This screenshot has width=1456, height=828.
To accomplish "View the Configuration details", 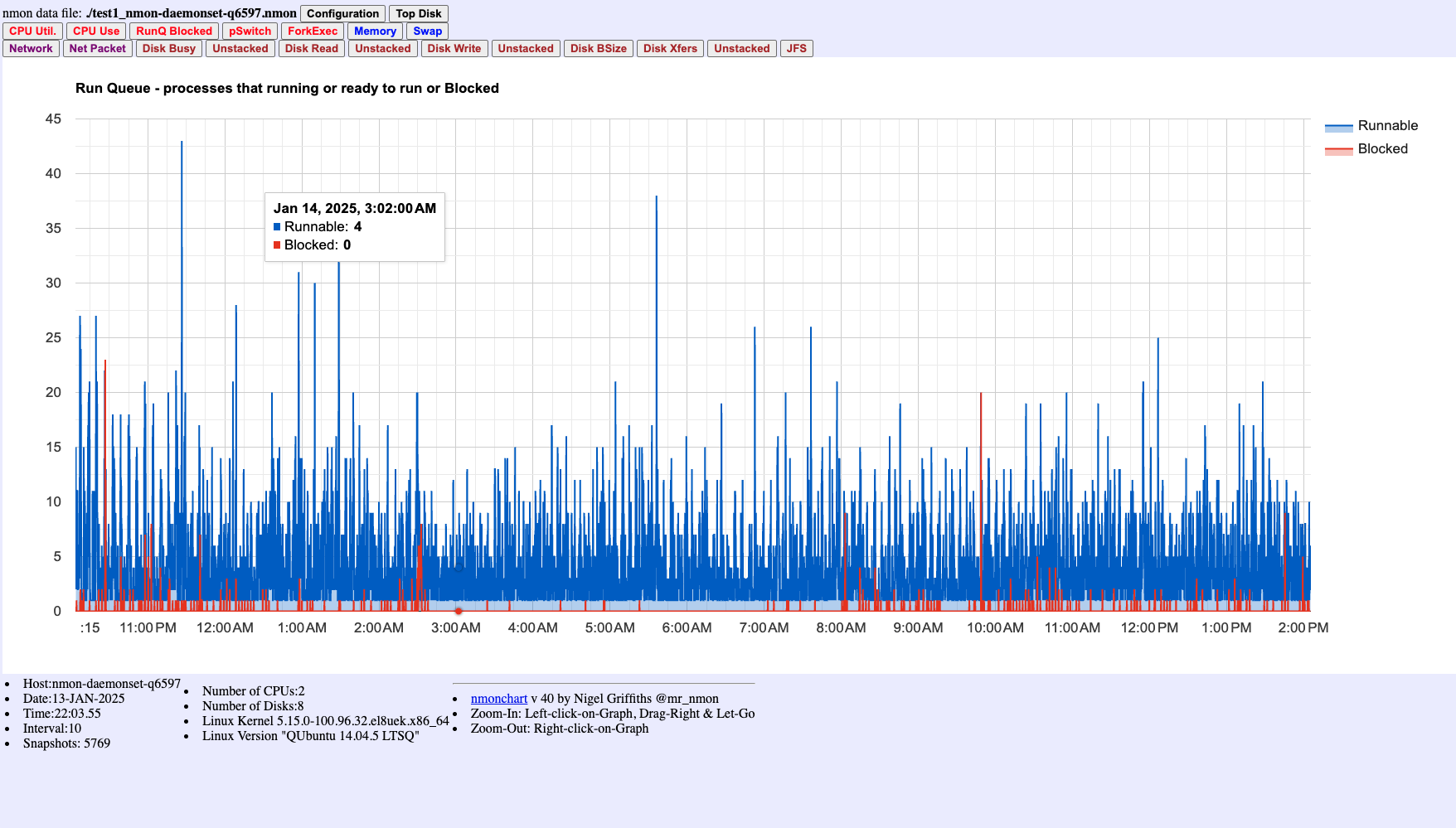I will tap(342, 12).
